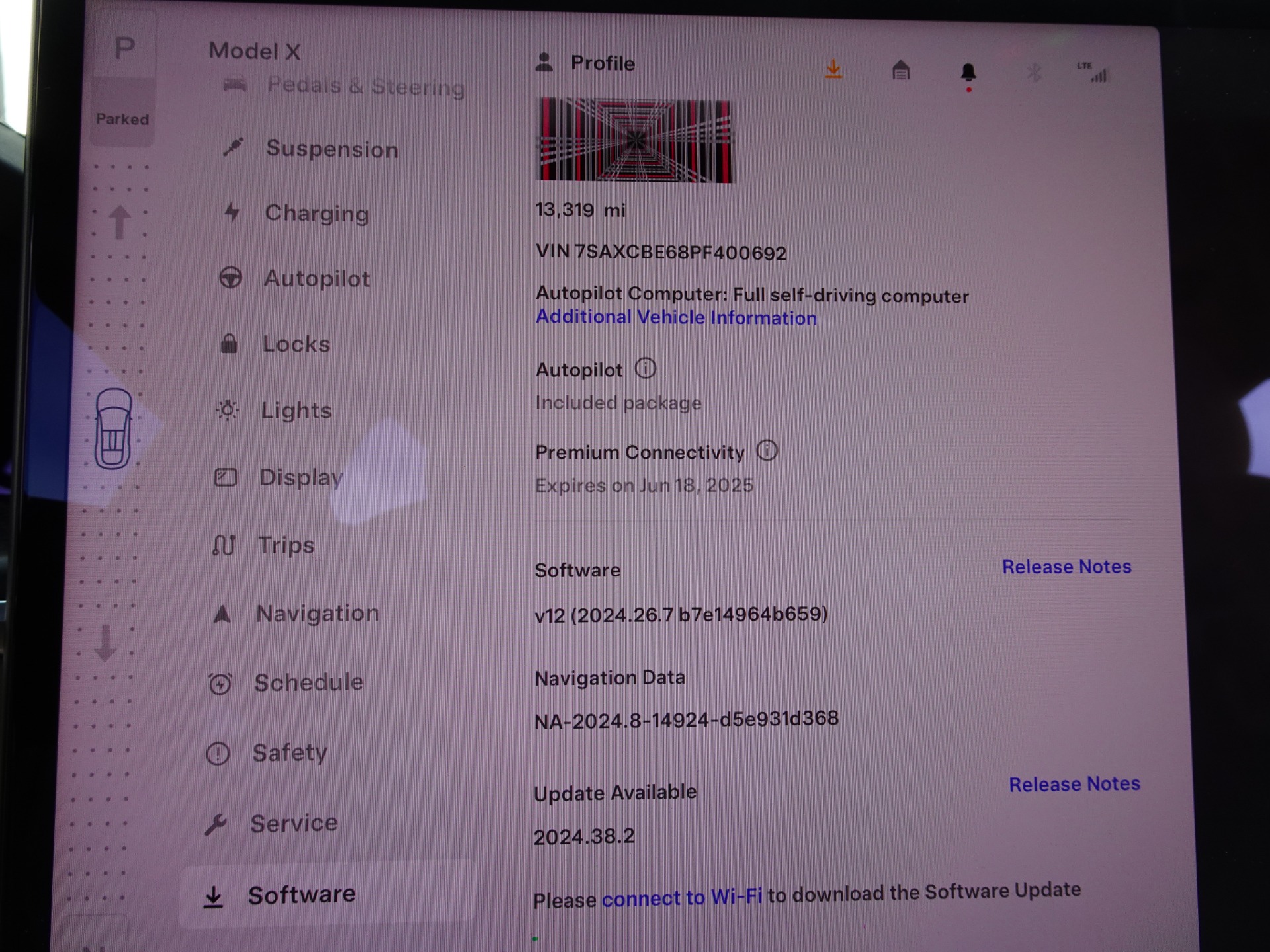Click the Safety exclamation icon

coord(218,753)
